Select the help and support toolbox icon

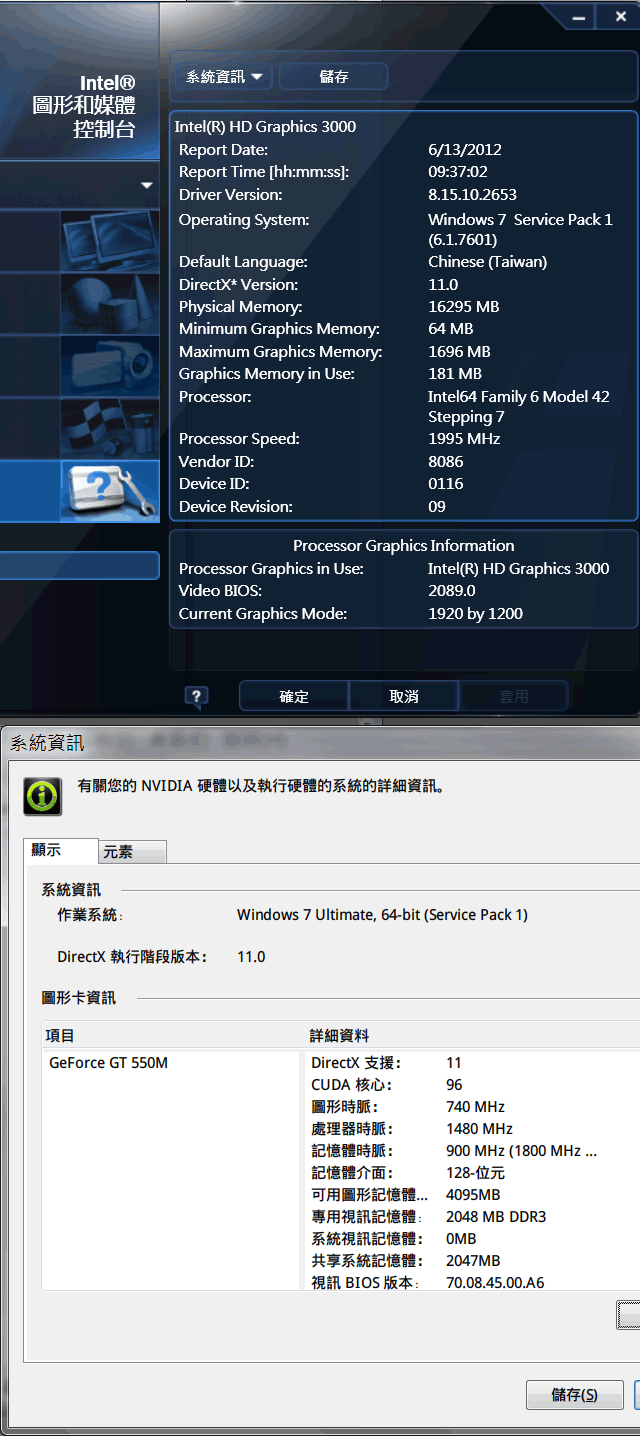click(109, 490)
